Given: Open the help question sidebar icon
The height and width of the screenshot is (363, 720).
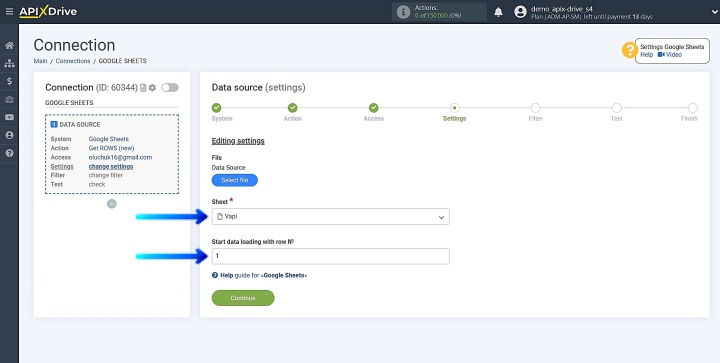Looking at the screenshot, I should pyautogui.click(x=9, y=153).
